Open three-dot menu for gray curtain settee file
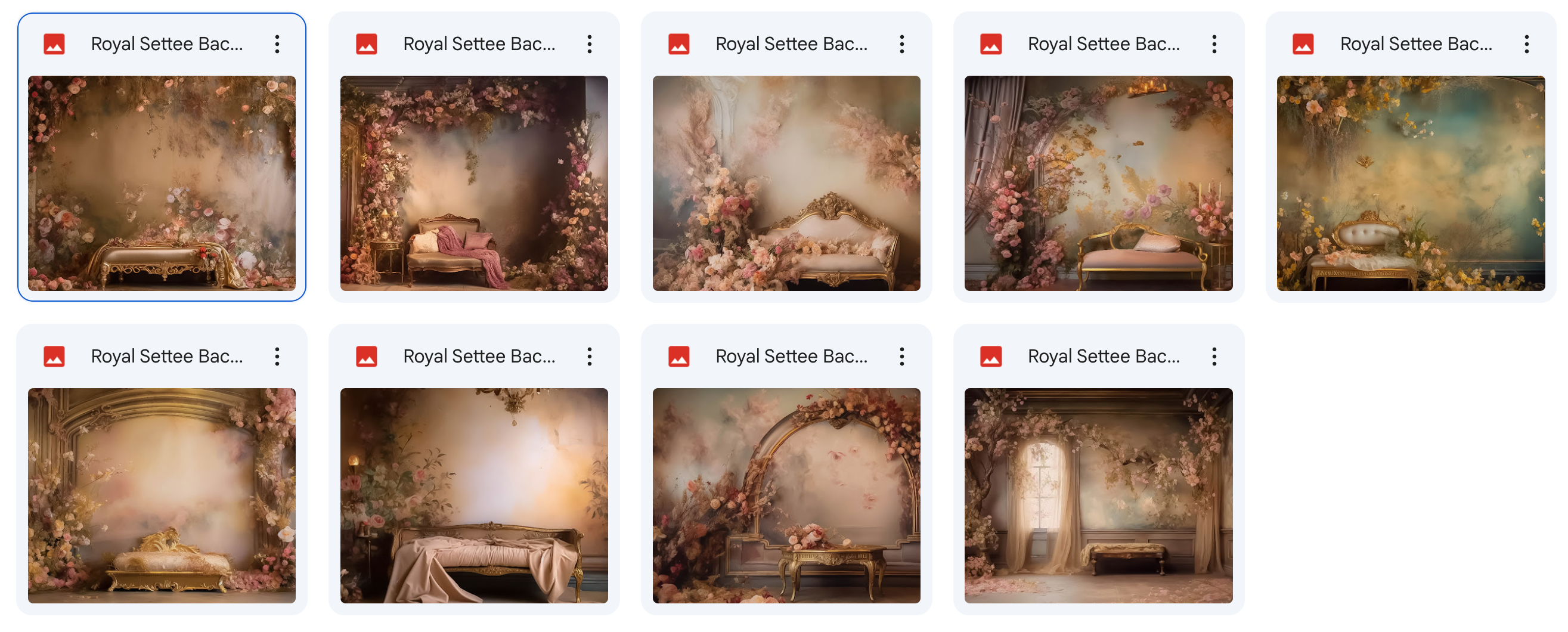The image size is (1568, 632). [1214, 44]
